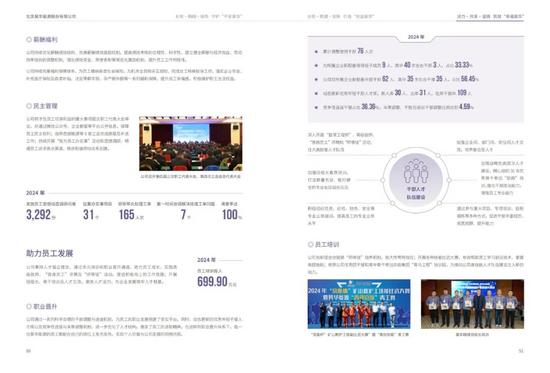Image resolution: width=550 pixels, height=373 pixels.
Task: Open the group photo holding certificates
Action: tap(472, 304)
